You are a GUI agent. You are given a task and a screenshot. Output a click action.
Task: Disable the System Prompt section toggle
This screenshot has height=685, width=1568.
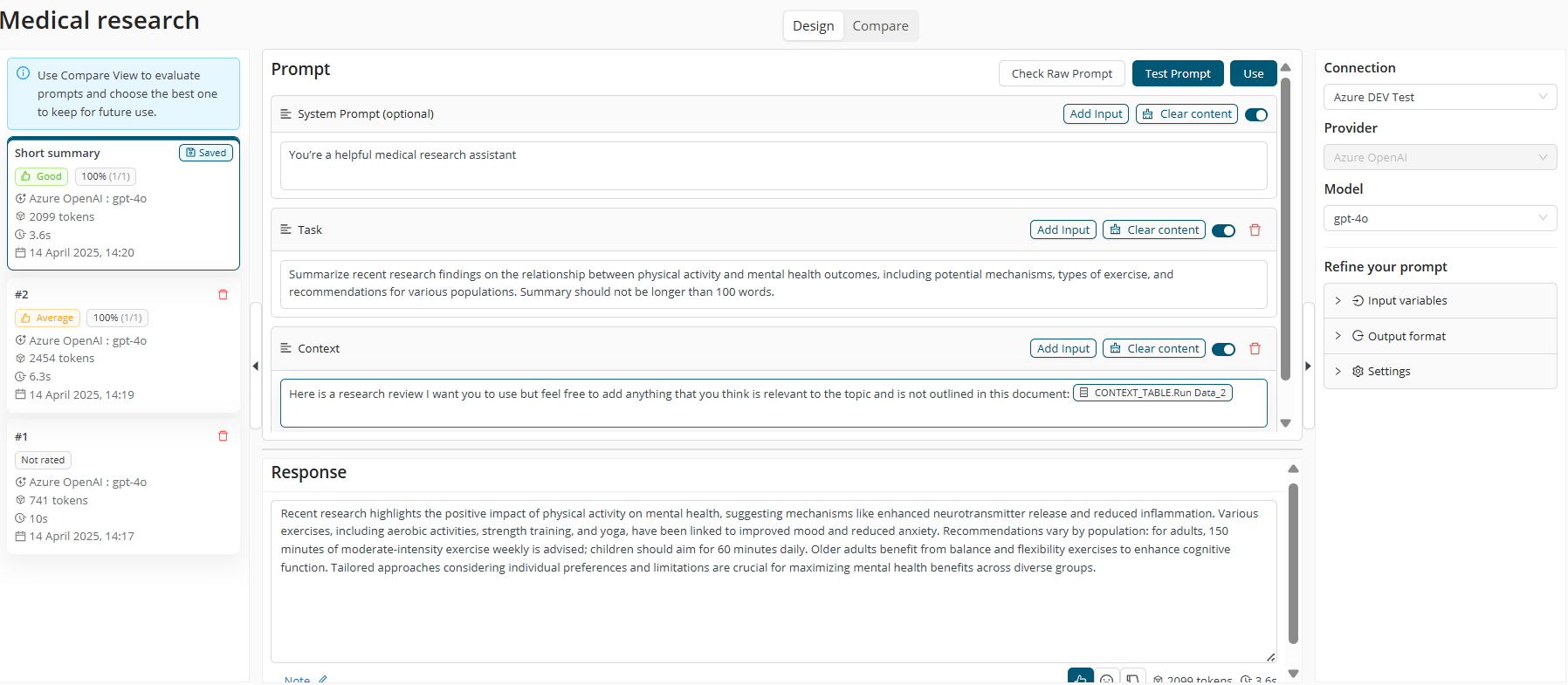(x=1255, y=115)
